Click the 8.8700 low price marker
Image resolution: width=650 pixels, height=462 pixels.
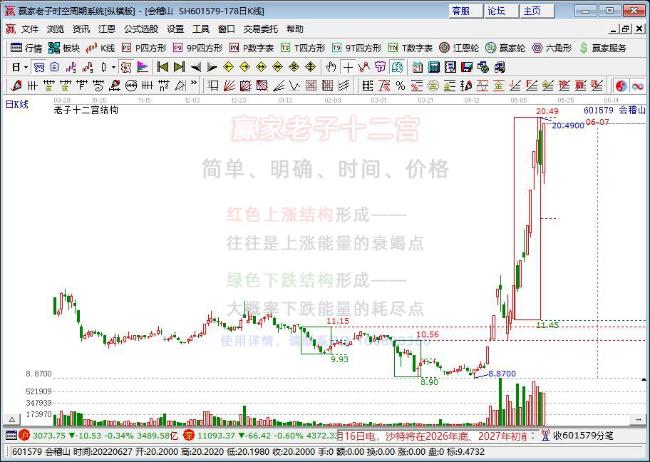502,374
